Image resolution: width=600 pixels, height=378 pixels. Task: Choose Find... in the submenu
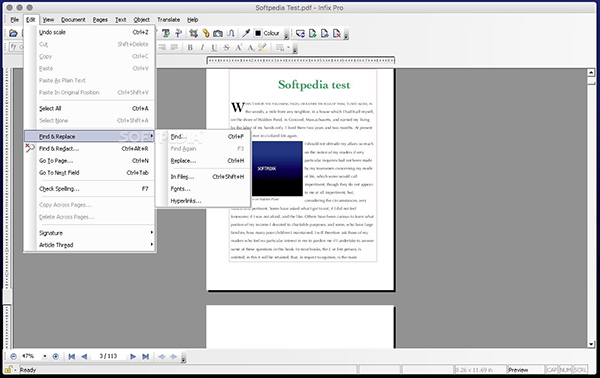(203, 136)
